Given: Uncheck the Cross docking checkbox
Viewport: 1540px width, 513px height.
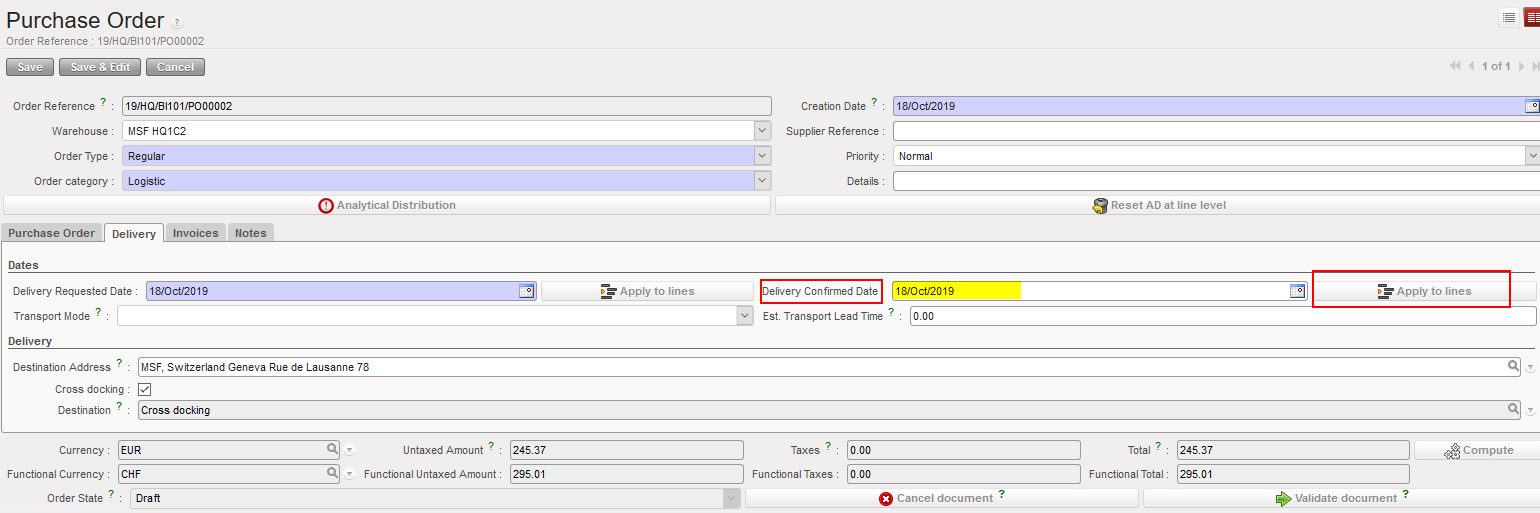Looking at the screenshot, I should (144, 389).
